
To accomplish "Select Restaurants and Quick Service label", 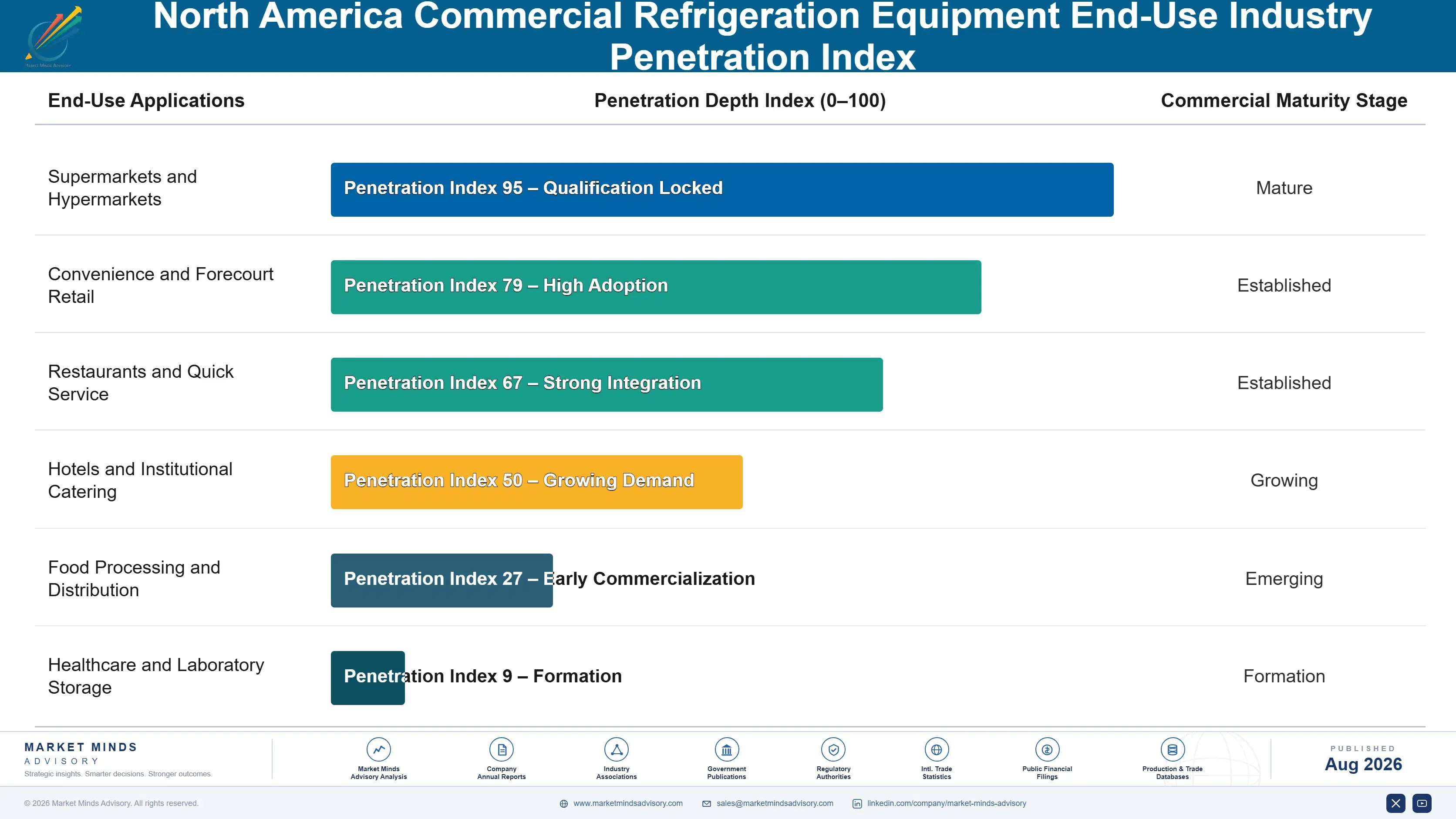I will coord(140,383).
